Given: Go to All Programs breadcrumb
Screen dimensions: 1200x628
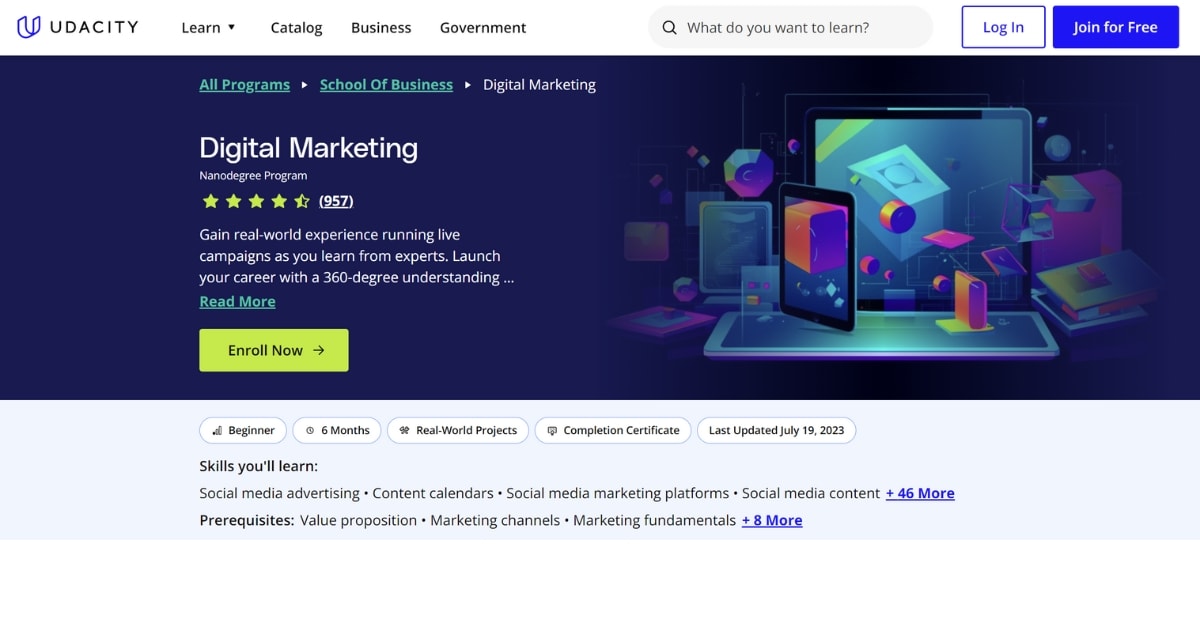Looking at the screenshot, I should tap(244, 85).
